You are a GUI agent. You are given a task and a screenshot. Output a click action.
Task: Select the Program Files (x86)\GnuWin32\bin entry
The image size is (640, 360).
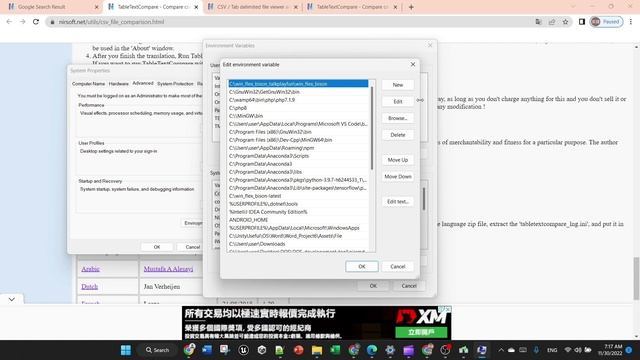[x=298, y=132]
